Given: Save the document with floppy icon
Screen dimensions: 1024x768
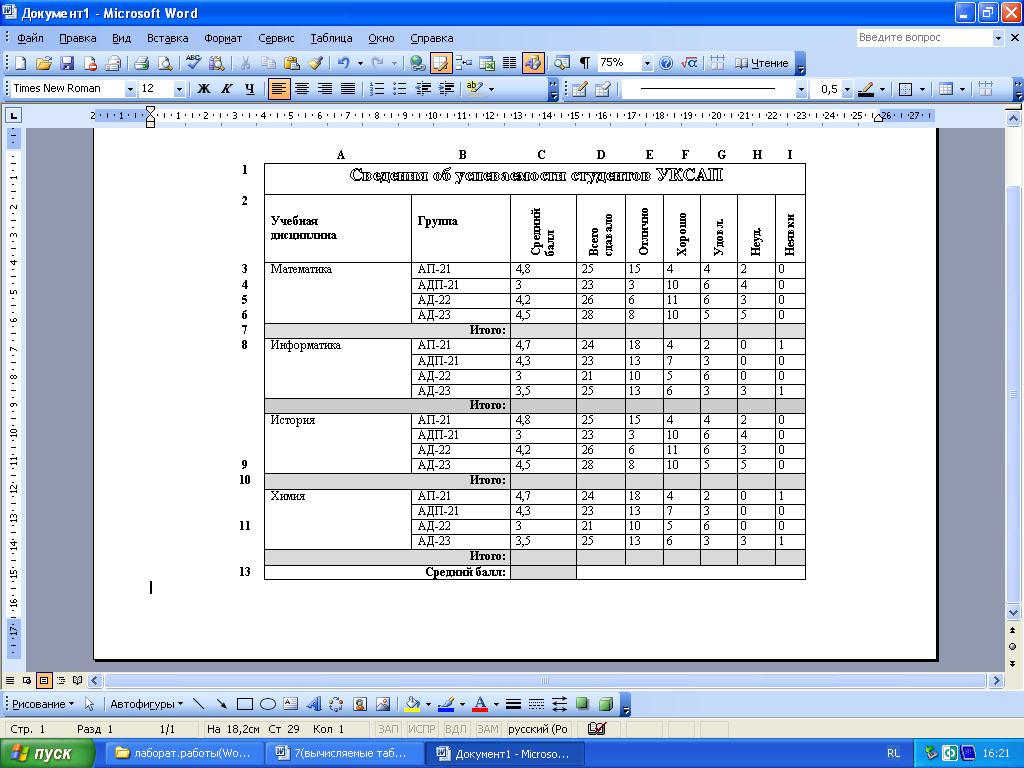Looking at the screenshot, I should click(x=67, y=63).
